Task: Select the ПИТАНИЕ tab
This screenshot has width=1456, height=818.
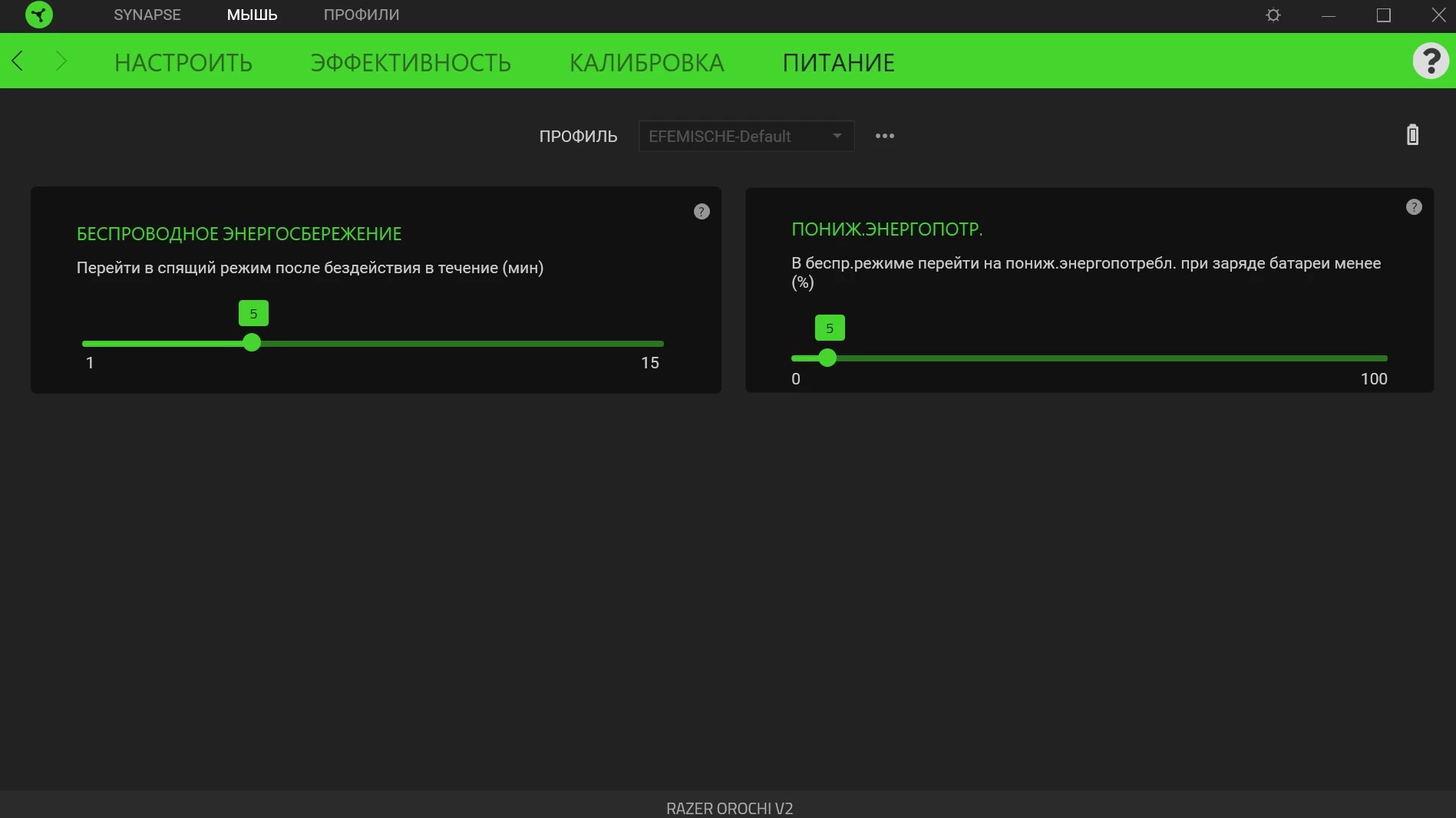Action: [x=839, y=62]
